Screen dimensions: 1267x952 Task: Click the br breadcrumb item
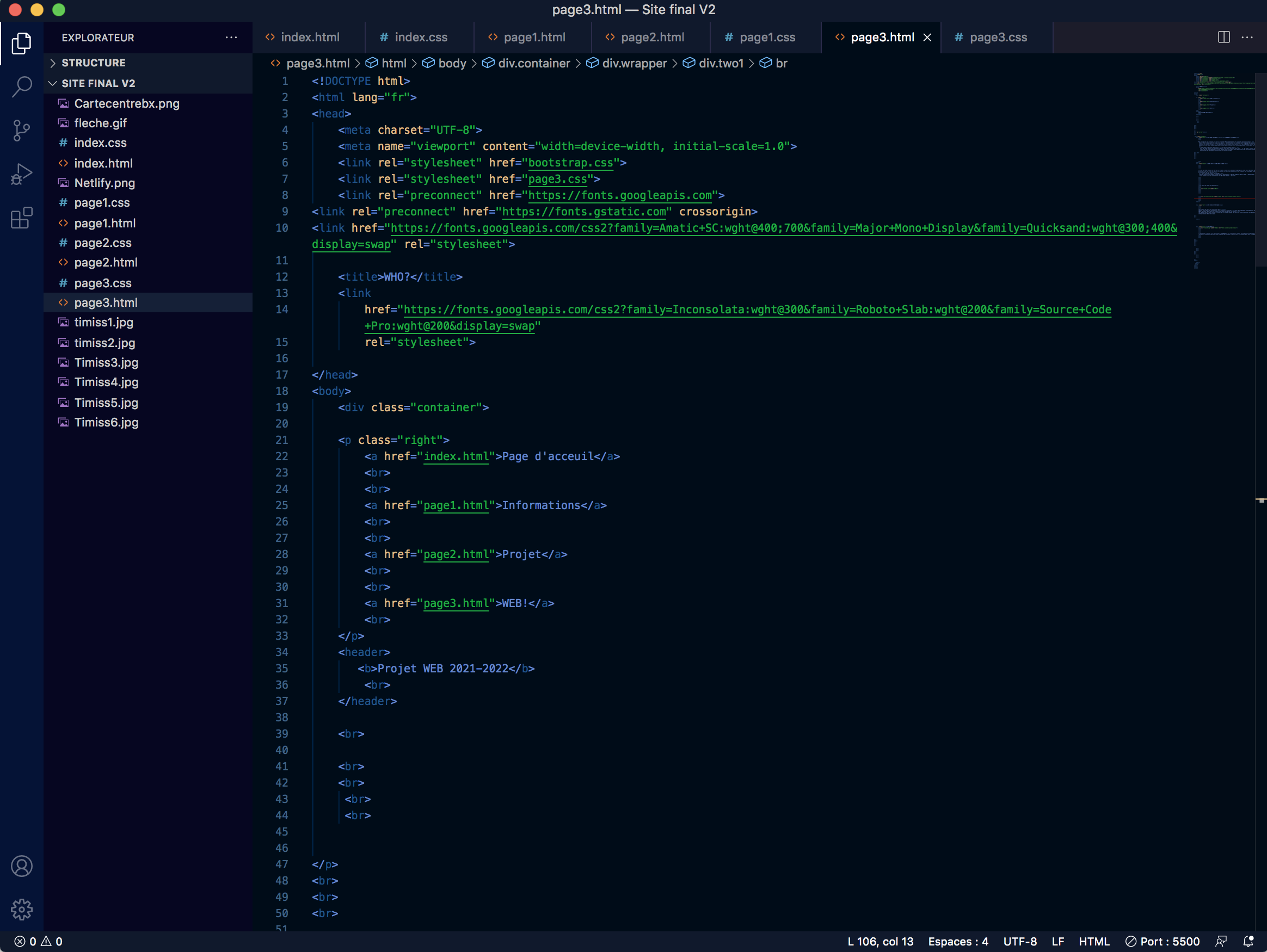(x=774, y=63)
